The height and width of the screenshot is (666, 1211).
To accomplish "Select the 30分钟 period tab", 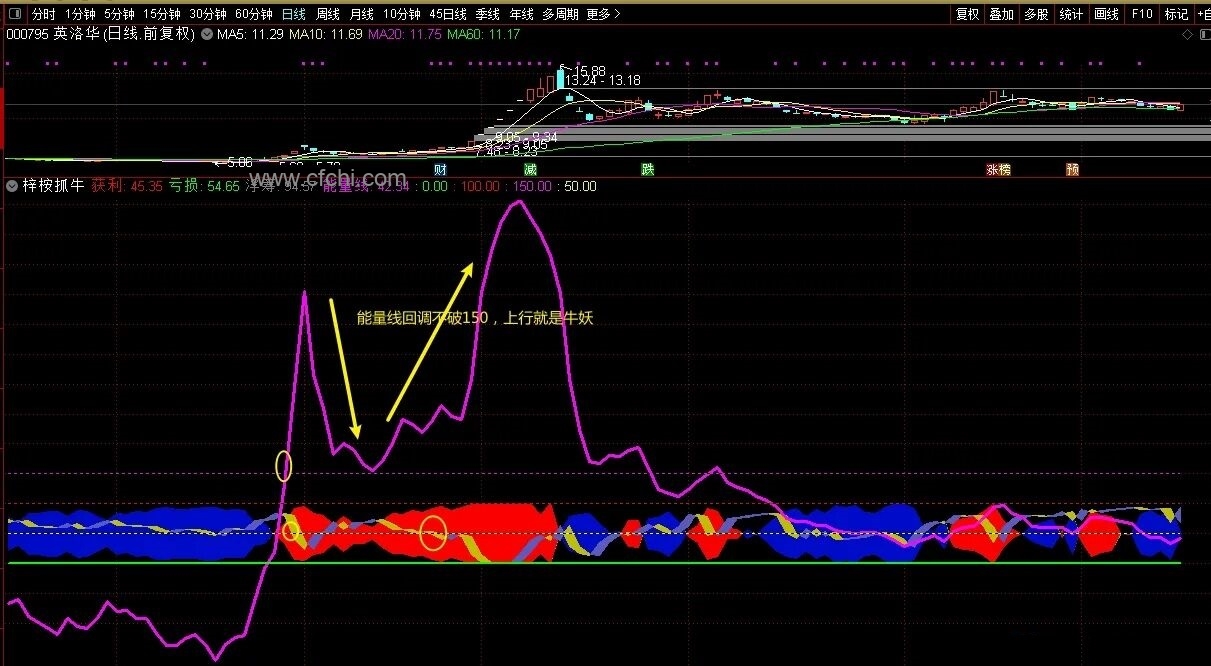I will click(x=208, y=14).
